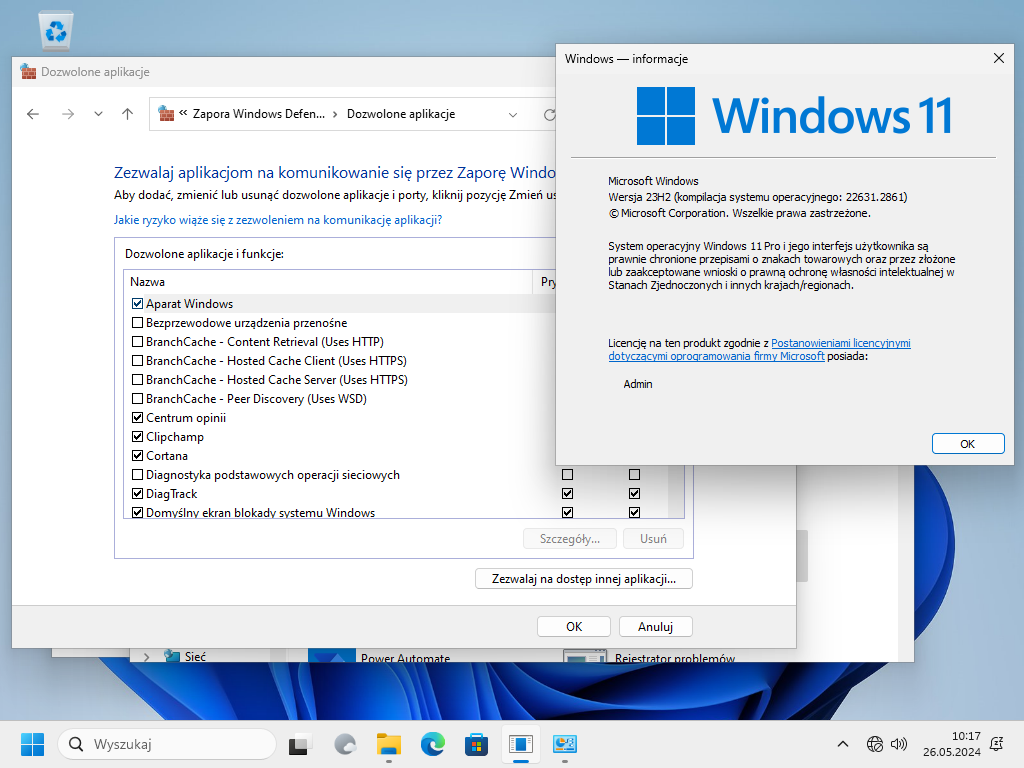Enable BranchCache Hosted Cache Server

pos(137,379)
